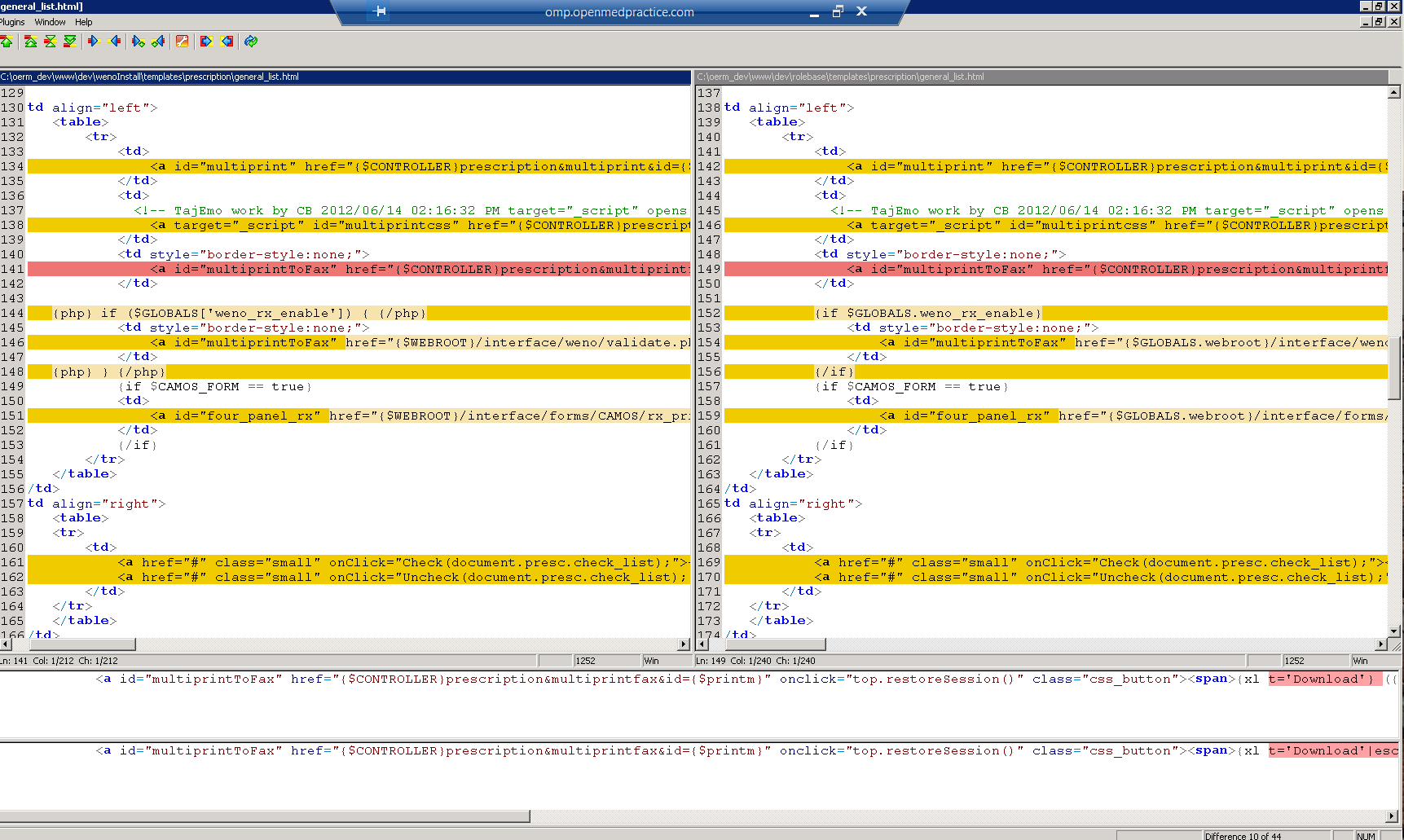Restore down the remote session window
The height and width of the screenshot is (840, 1404).
point(838,11)
